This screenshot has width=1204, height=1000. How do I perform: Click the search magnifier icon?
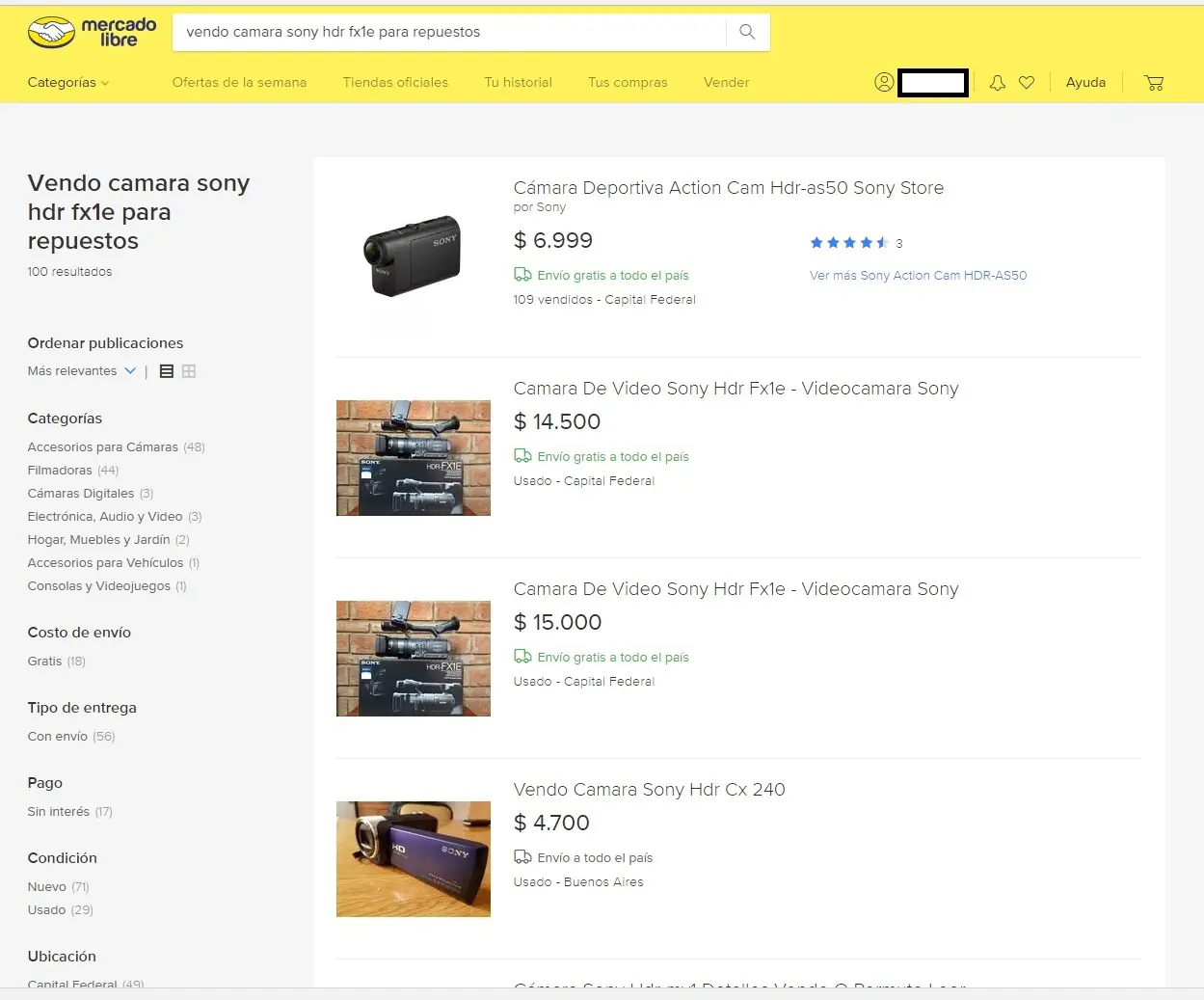[x=747, y=32]
